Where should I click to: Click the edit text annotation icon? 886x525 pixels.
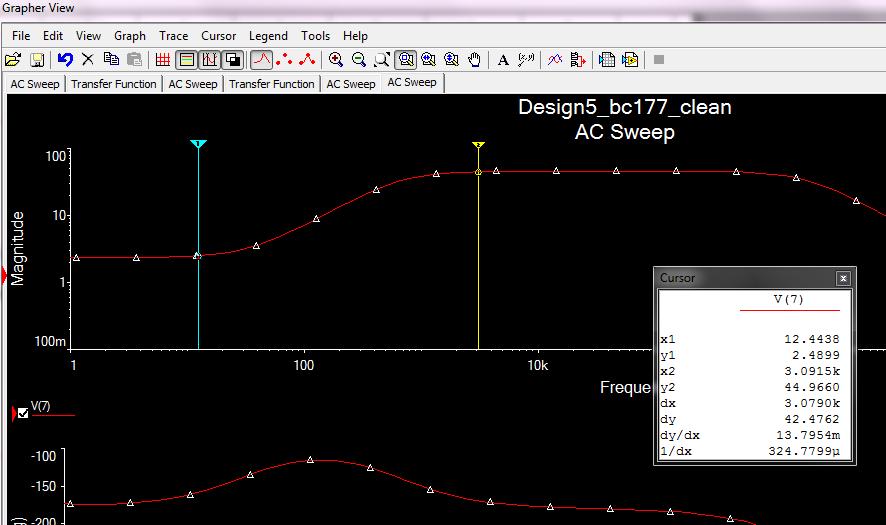pyautogui.click(x=526, y=59)
